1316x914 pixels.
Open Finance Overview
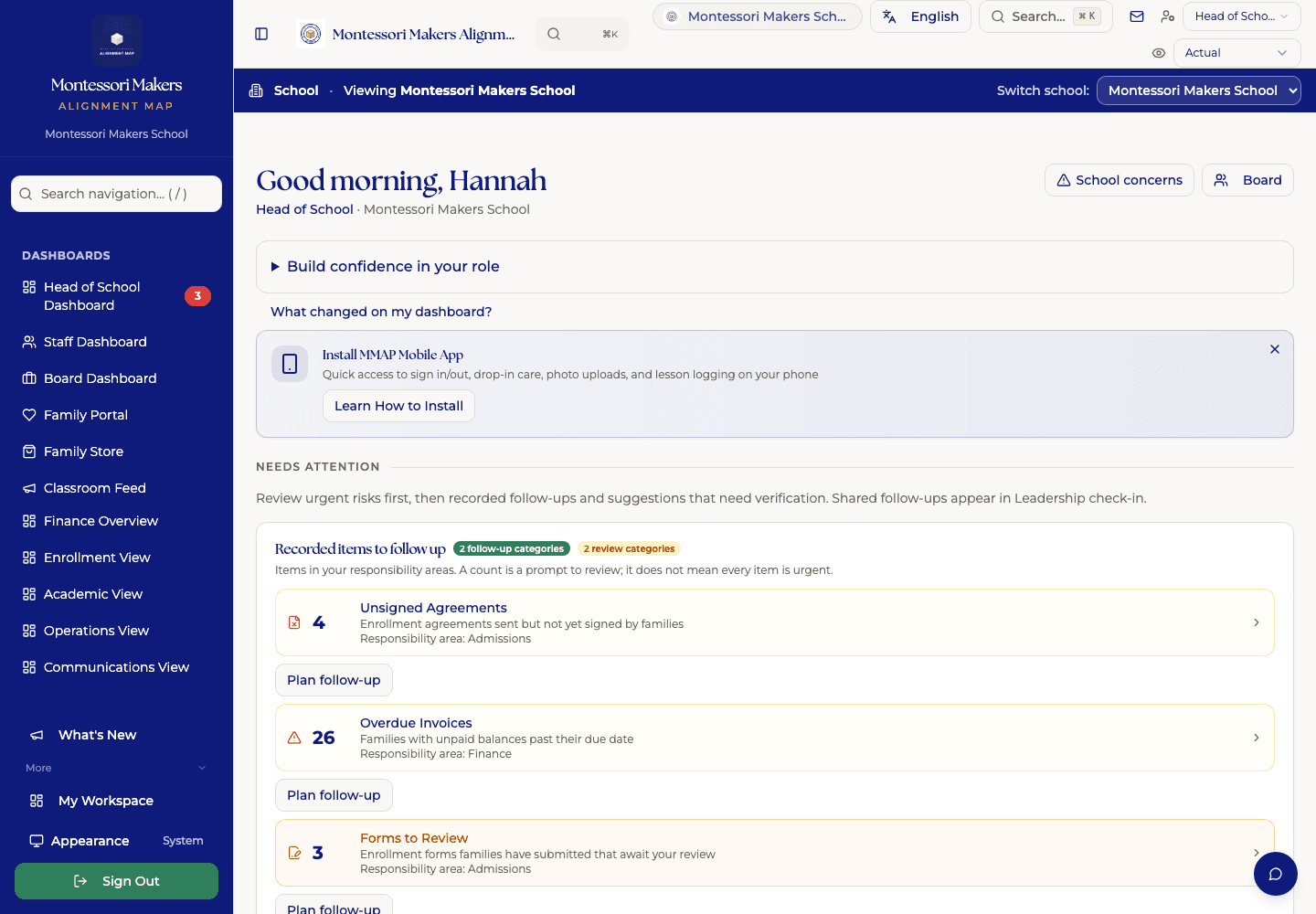116,521
